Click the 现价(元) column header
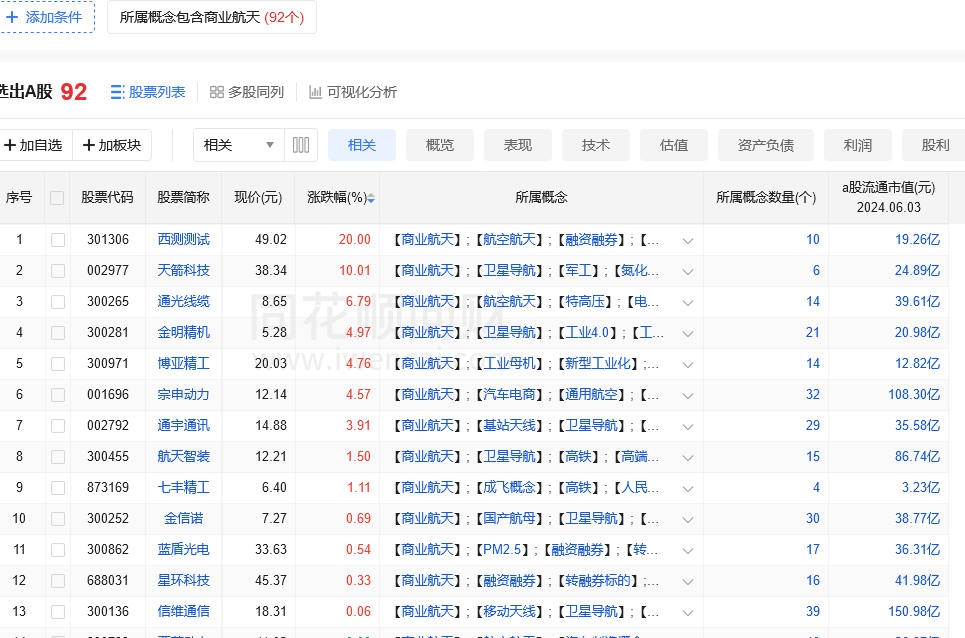The width and height of the screenshot is (965, 638). tap(258, 197)
